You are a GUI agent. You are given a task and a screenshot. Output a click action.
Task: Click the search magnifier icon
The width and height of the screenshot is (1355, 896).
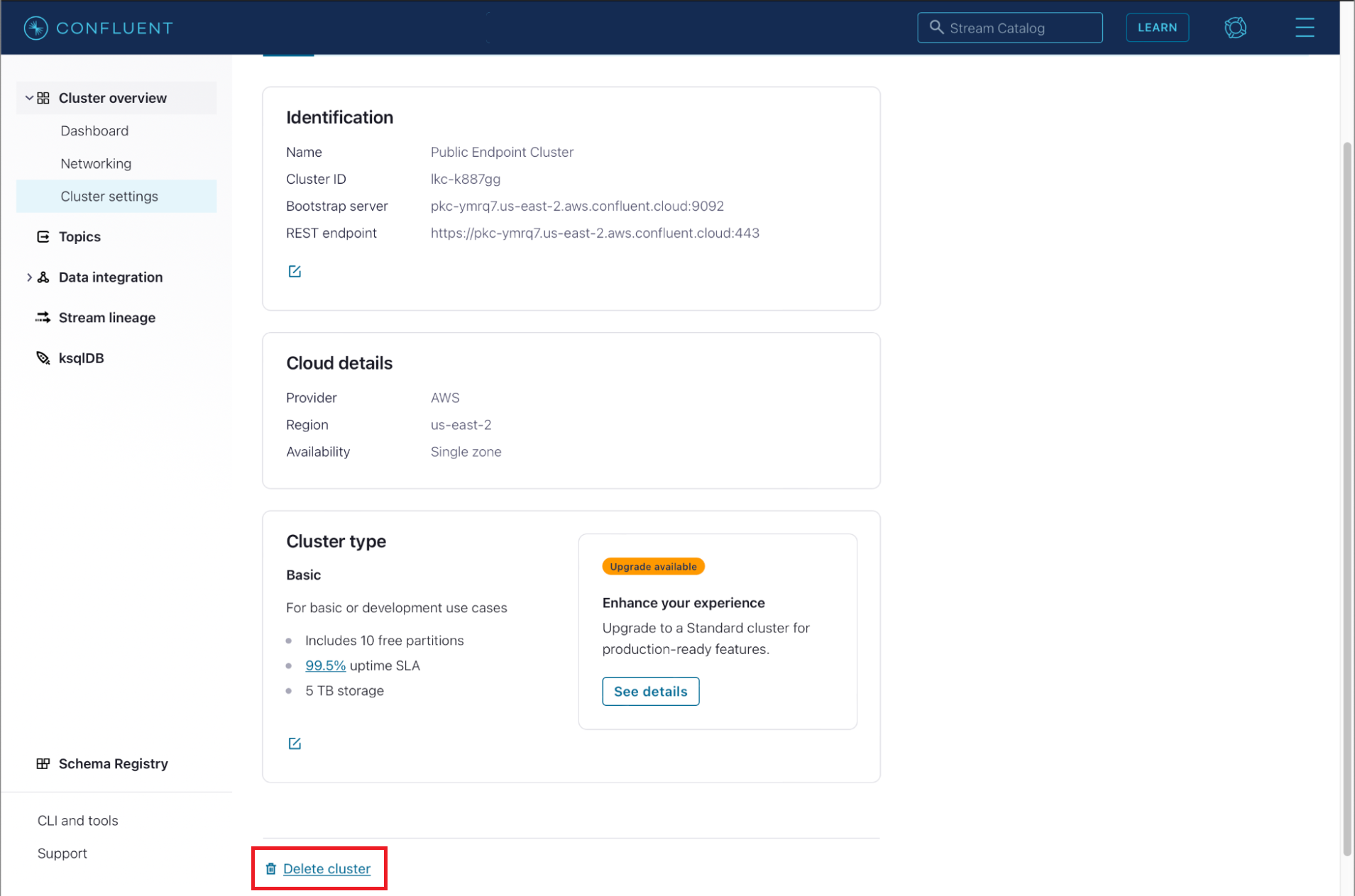(x=936, y=27)
